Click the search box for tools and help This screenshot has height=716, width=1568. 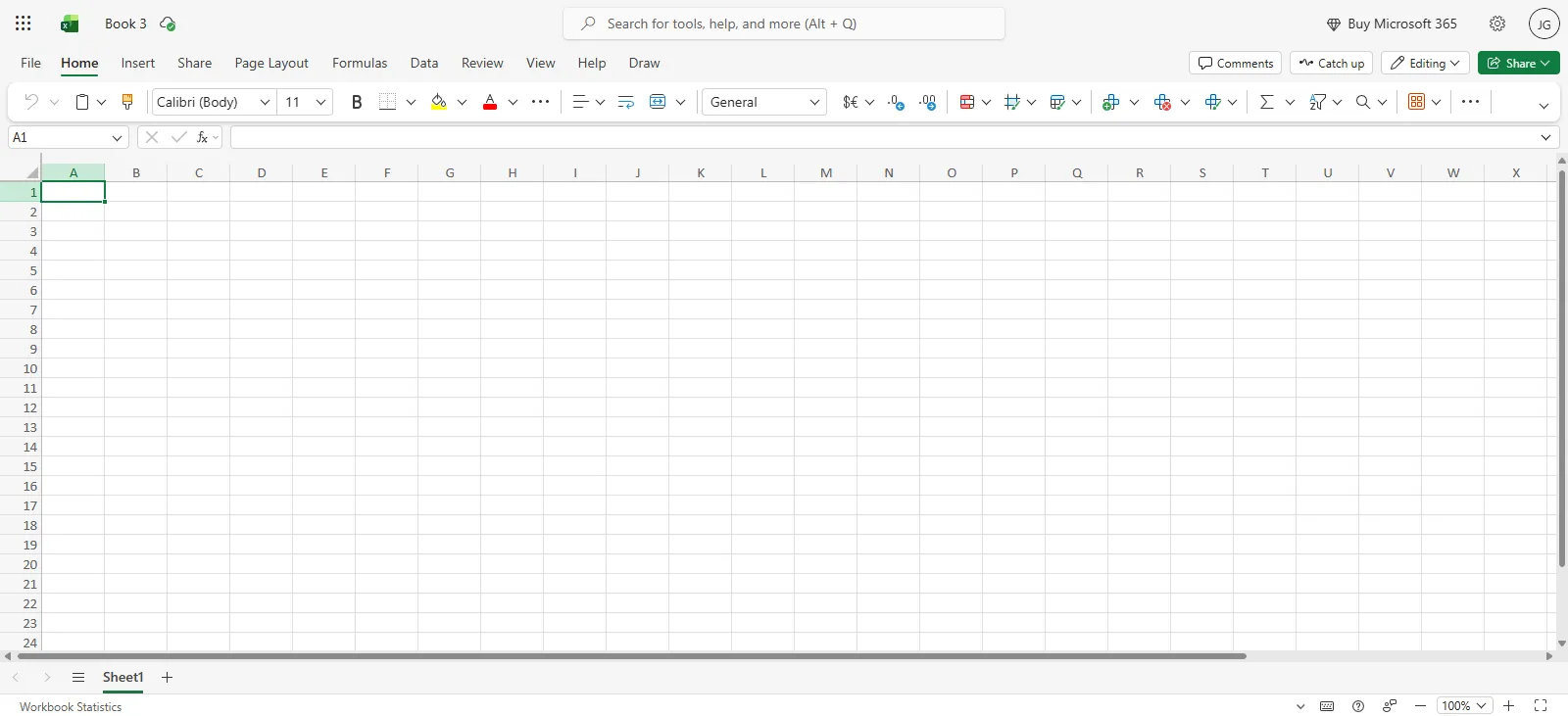(x=784, y=24)
